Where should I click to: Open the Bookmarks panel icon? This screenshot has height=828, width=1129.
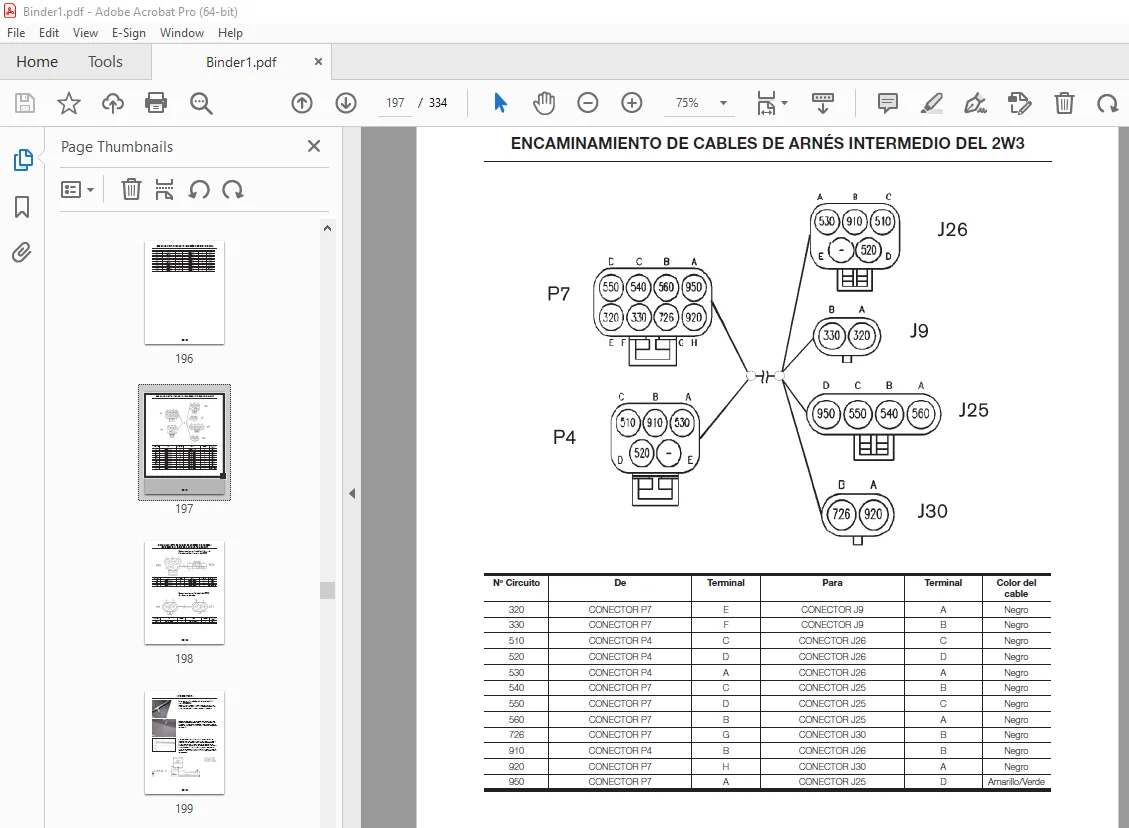tap(22, 207)
